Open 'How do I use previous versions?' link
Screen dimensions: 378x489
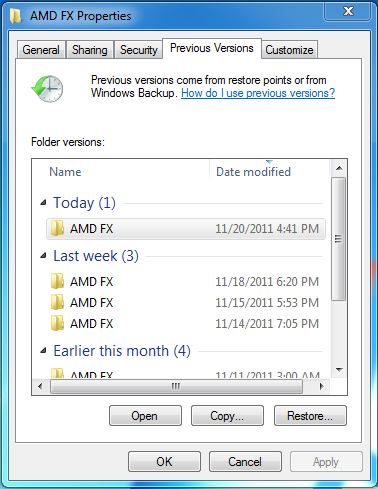(x=258, y=93)
